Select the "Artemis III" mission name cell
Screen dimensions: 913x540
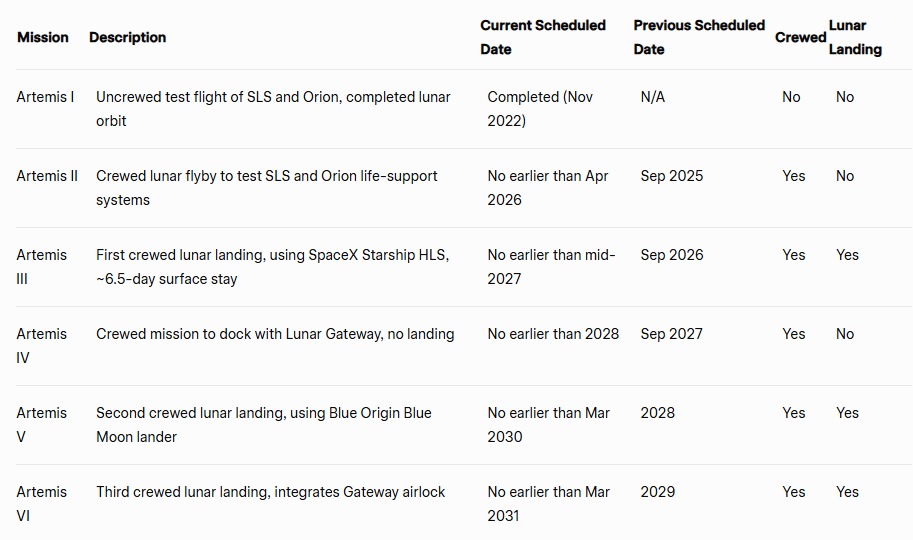(x=42, y=267)
